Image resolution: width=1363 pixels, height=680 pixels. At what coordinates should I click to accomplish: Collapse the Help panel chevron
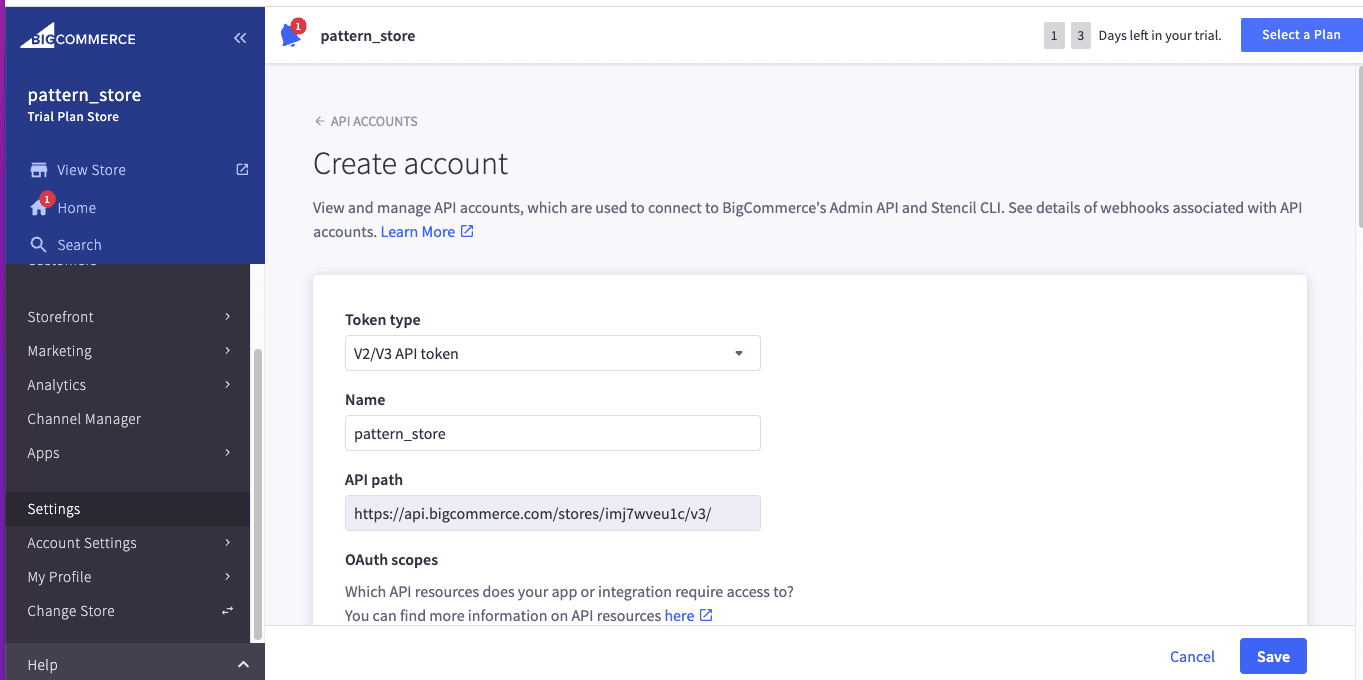[x=243, y=665]
